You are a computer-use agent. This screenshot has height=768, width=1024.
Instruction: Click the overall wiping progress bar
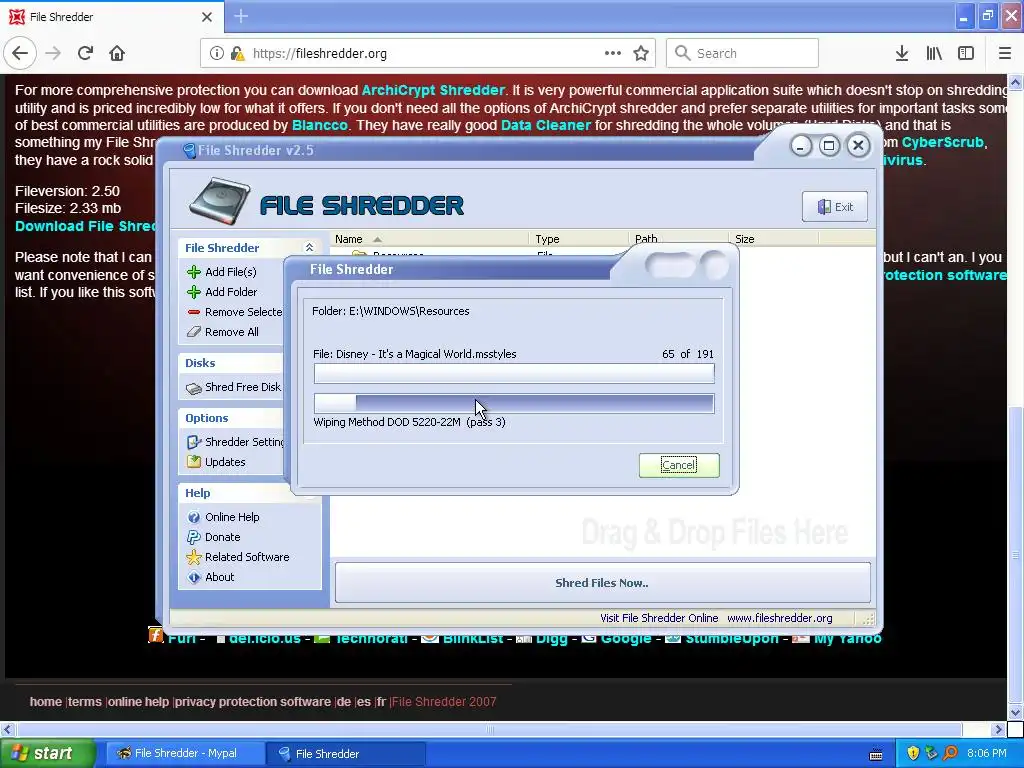click(514, 404)
